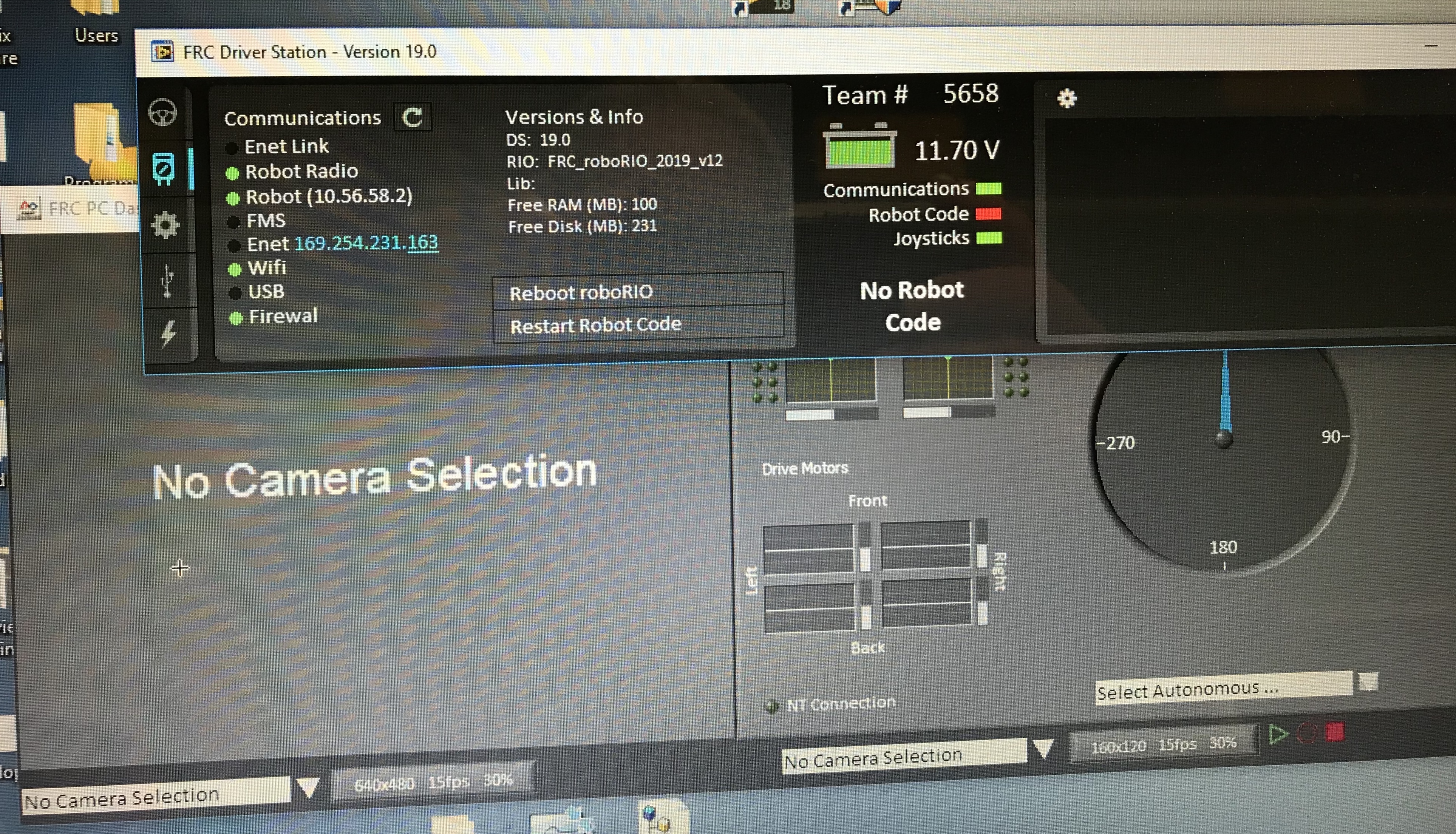Click the red circular record button

pos(1307,733)
